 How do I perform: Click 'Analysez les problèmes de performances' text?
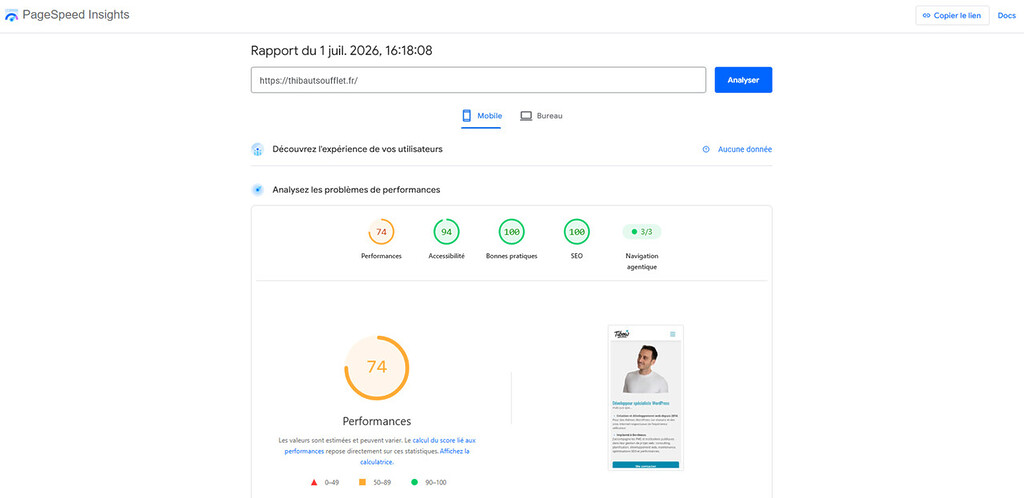tap(356, 190)
